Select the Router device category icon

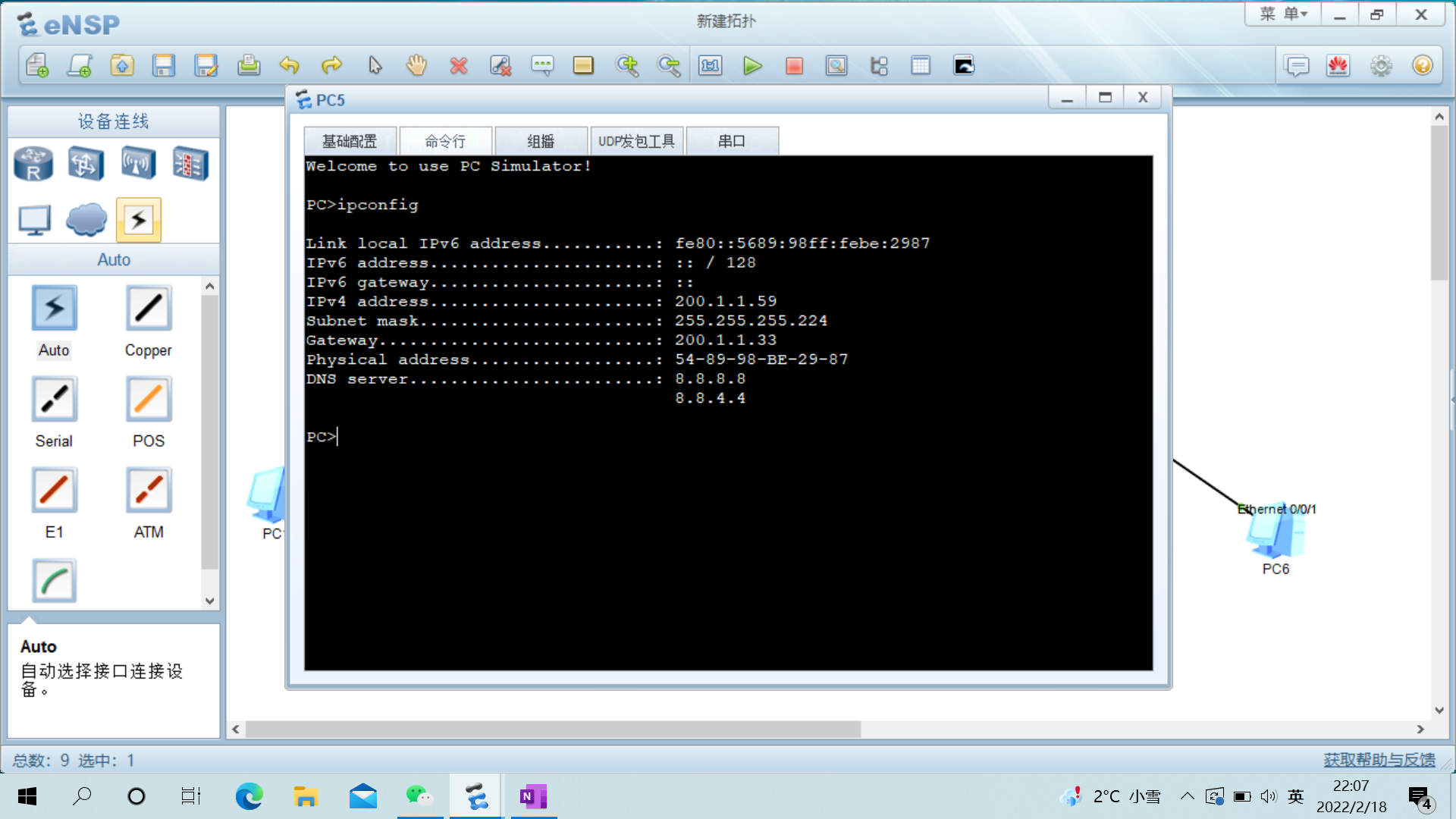pyautogui.click(x=33, y=164)
